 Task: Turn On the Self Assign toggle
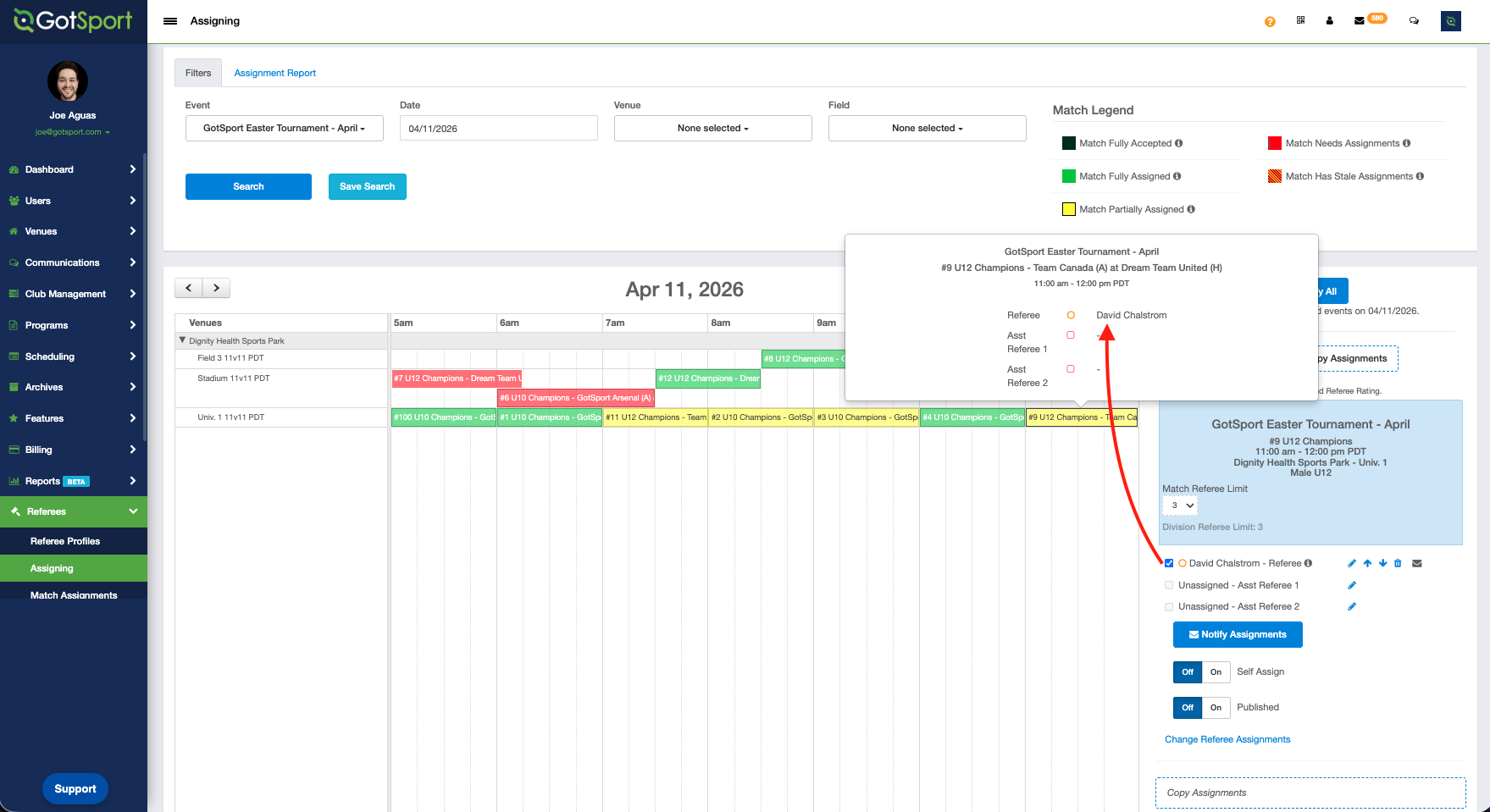(x=1216, y=672)
